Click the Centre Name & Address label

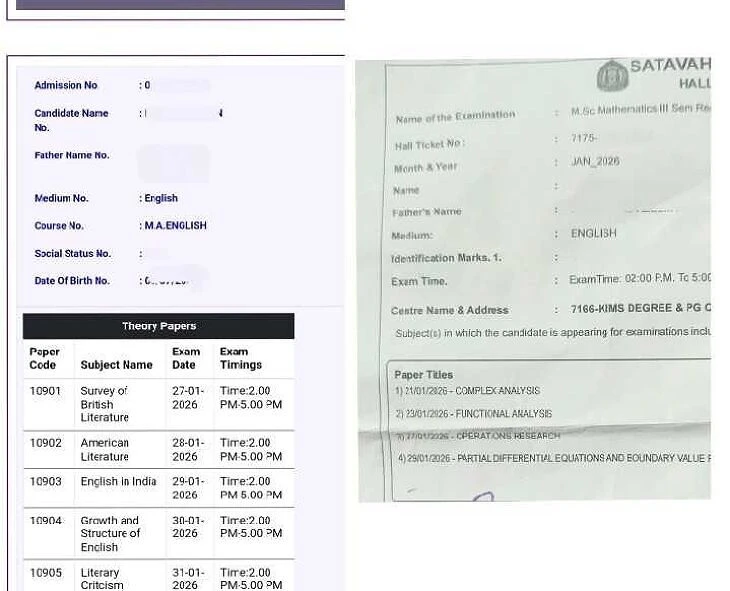[449, 310]
